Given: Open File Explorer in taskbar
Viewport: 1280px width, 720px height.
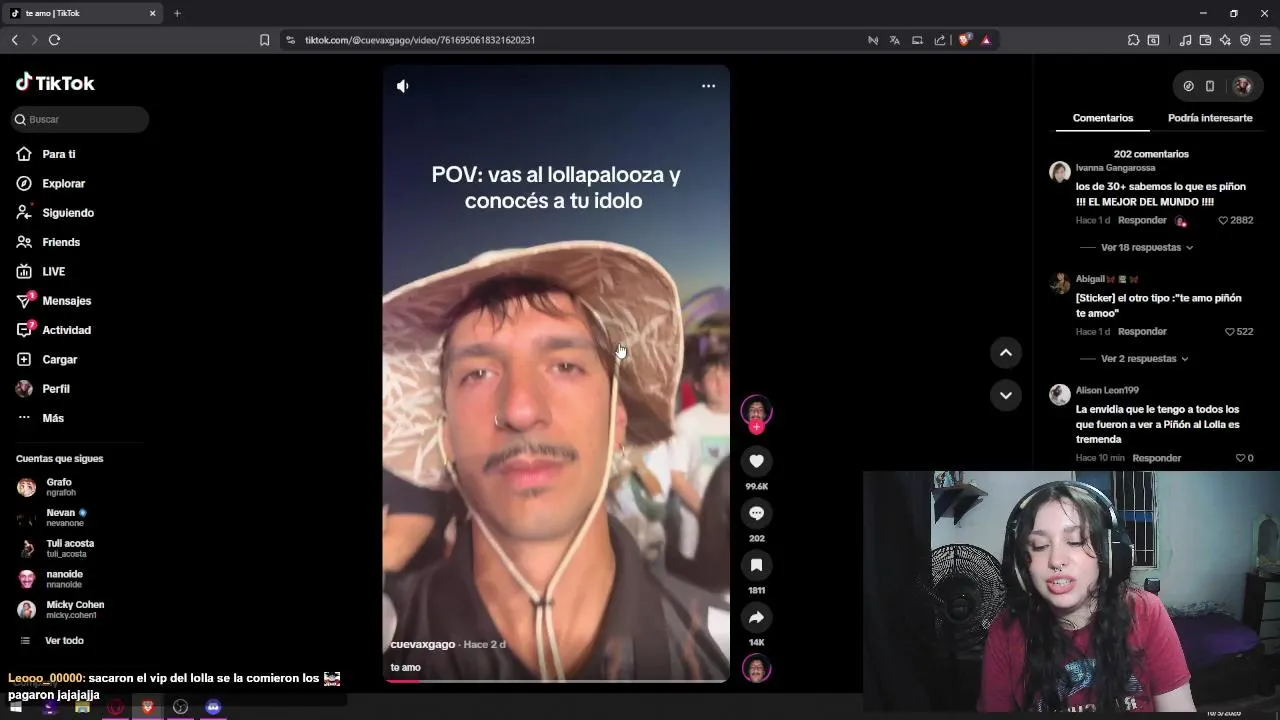Looking at the screenshot, I should tap(83, 707).
